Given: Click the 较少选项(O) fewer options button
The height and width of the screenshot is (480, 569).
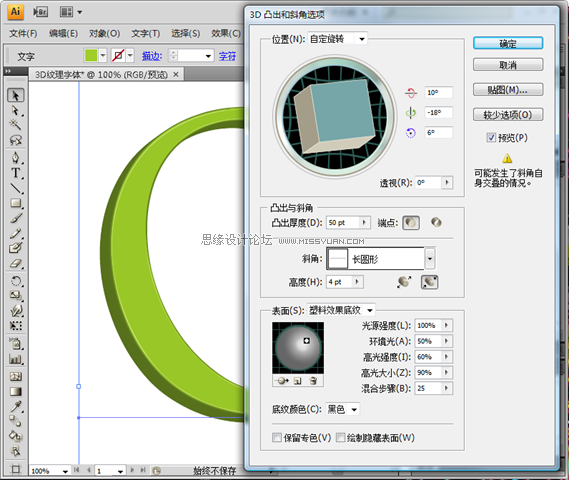Looking at the screenshot, I should pyautogui.click(x=508, y=115).
